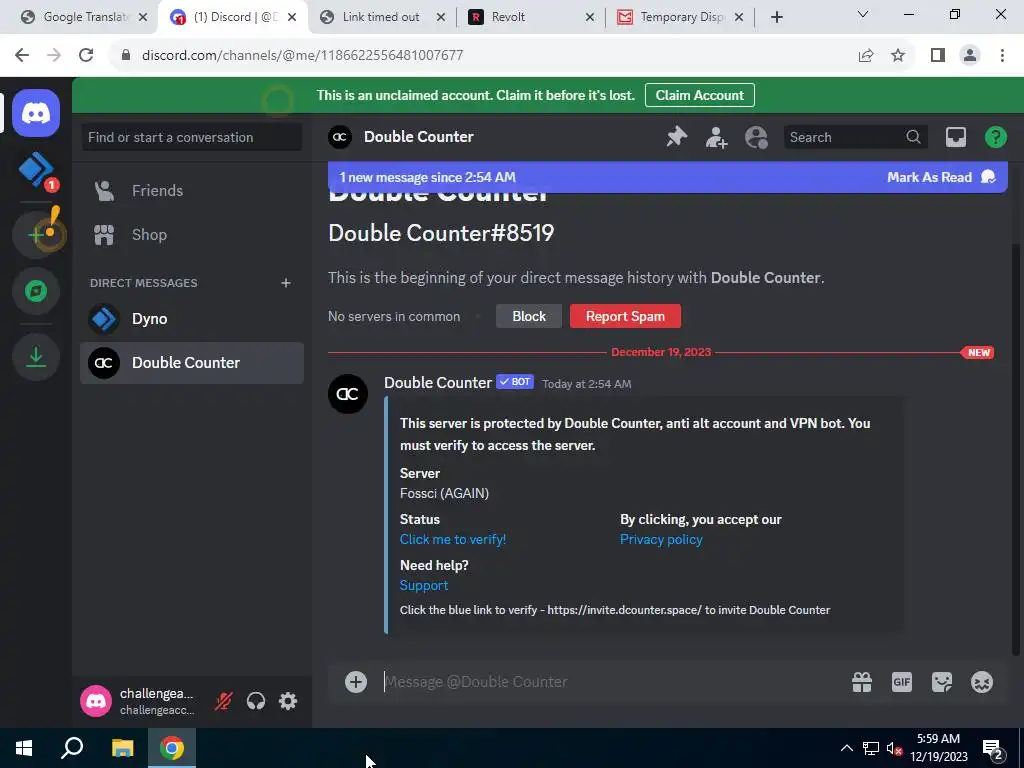Select the Double Counter direct message
Image resolution: width=1024 pixels, height=768 pixels.
(192, 362)
